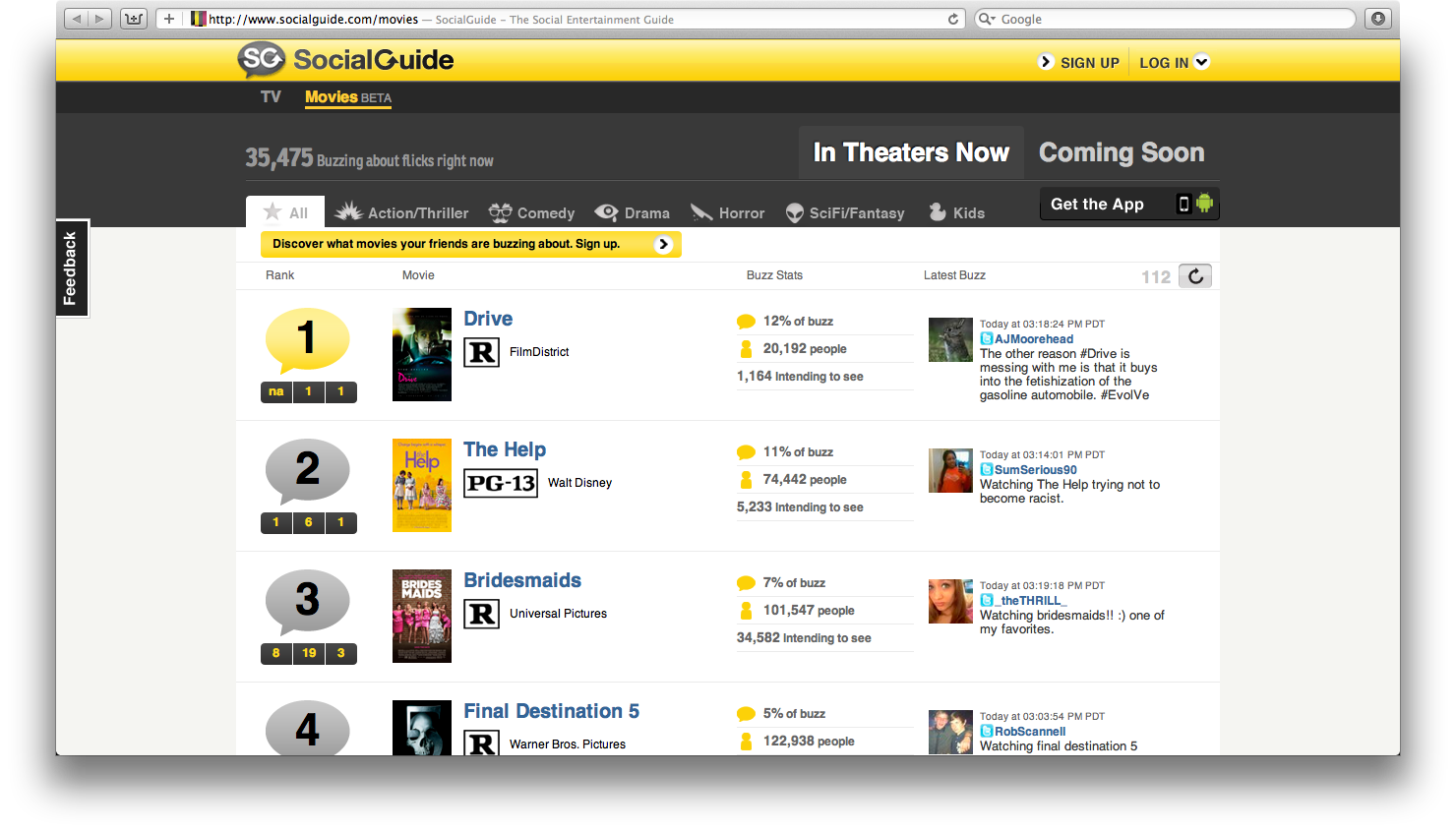
Task: Click the Bridesmaids movie poster
Action: (x=422, y=617)
